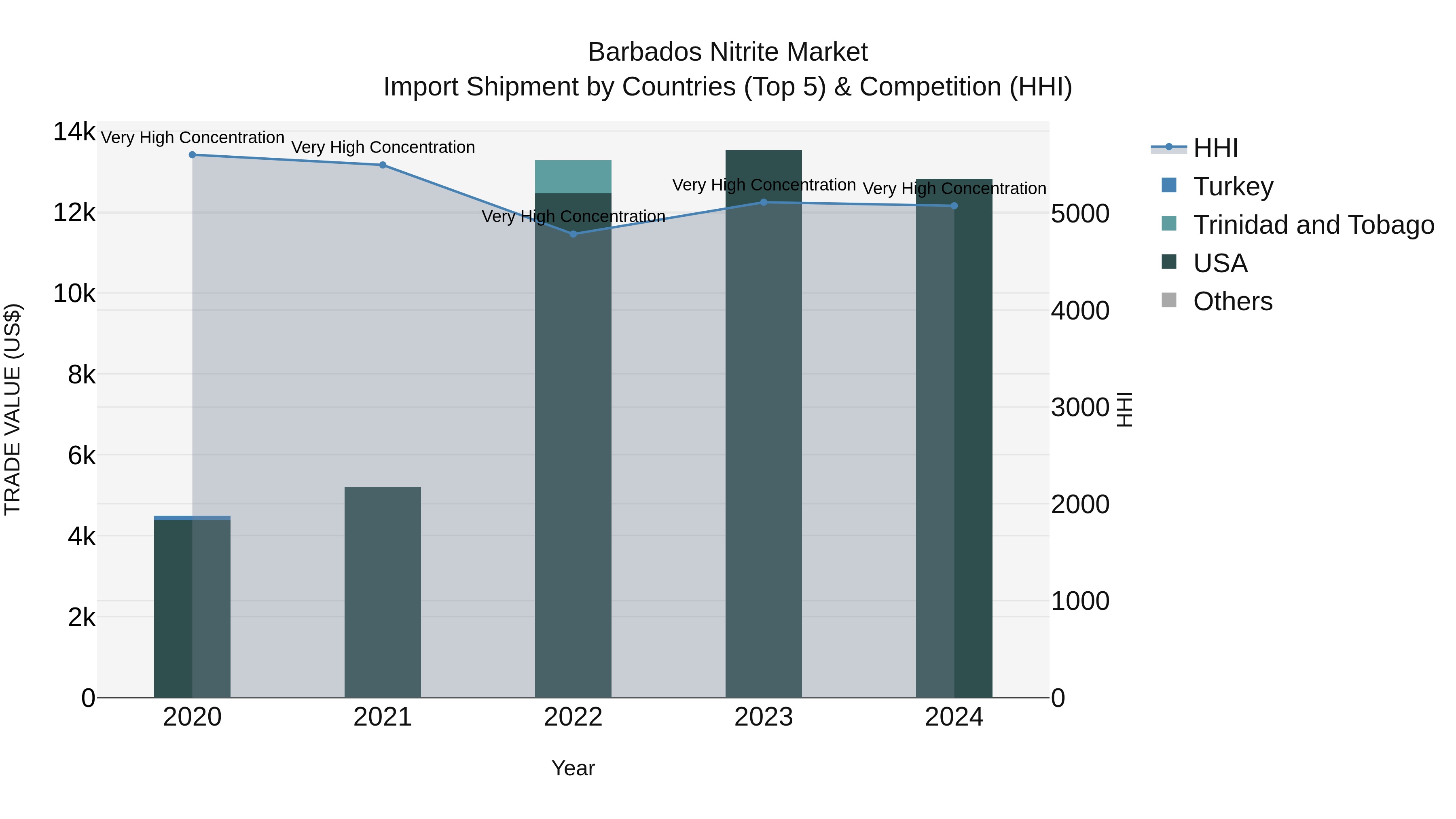
Task: Click the 6k left axis tick
Action: 81,455
